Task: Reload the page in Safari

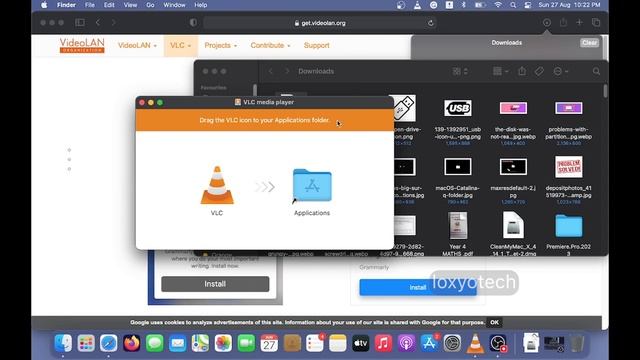Action: pos(431,23)
